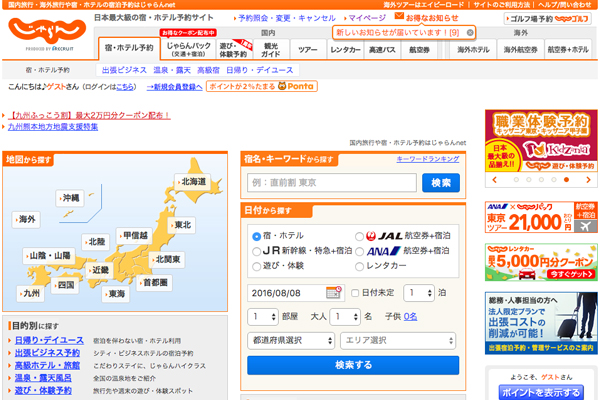Image resolution: width=600 pixels, height=400 pixels.
Task: Select JAL 航空券+宿泊 radio option
Action: point(359,236)
